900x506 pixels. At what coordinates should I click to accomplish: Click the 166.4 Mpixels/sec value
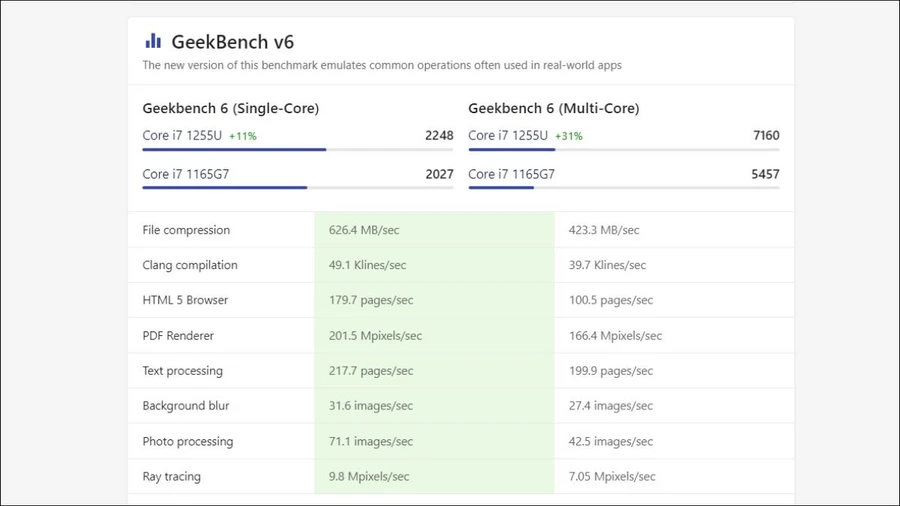(615, 336)
